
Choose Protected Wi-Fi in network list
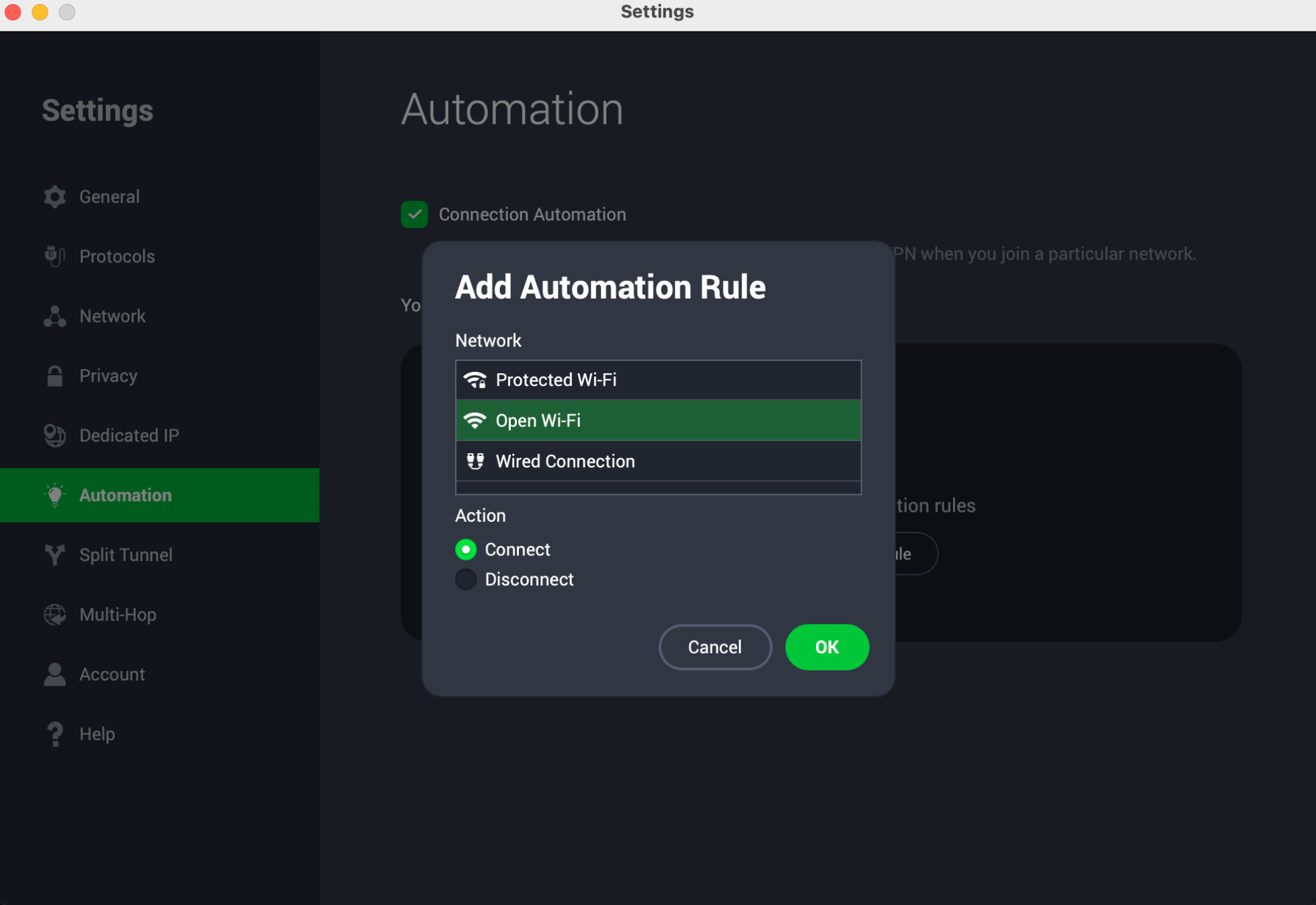(x=658, y=380)
